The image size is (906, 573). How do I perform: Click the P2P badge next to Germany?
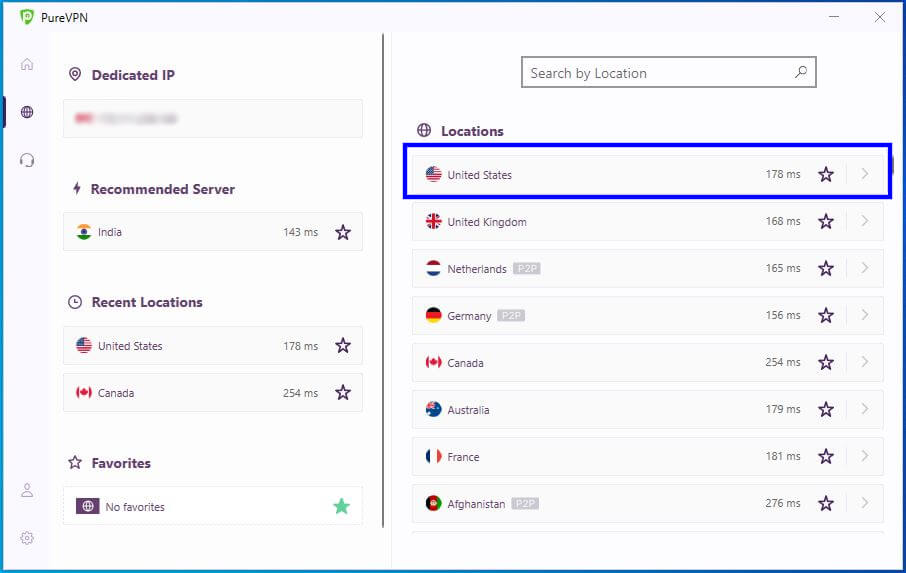pyautogui.click(x=511, y=315)
